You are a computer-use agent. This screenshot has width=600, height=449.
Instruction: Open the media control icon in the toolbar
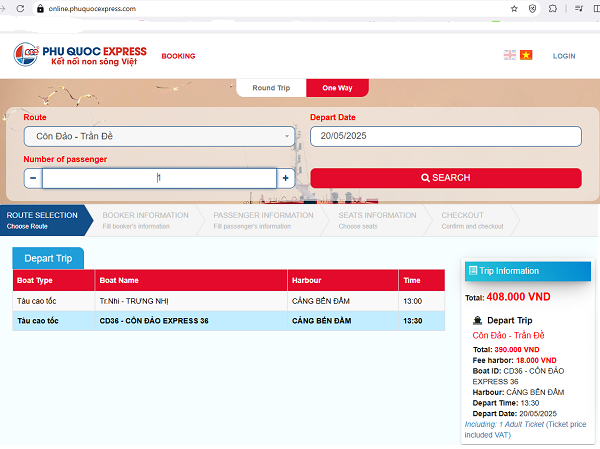579,8
